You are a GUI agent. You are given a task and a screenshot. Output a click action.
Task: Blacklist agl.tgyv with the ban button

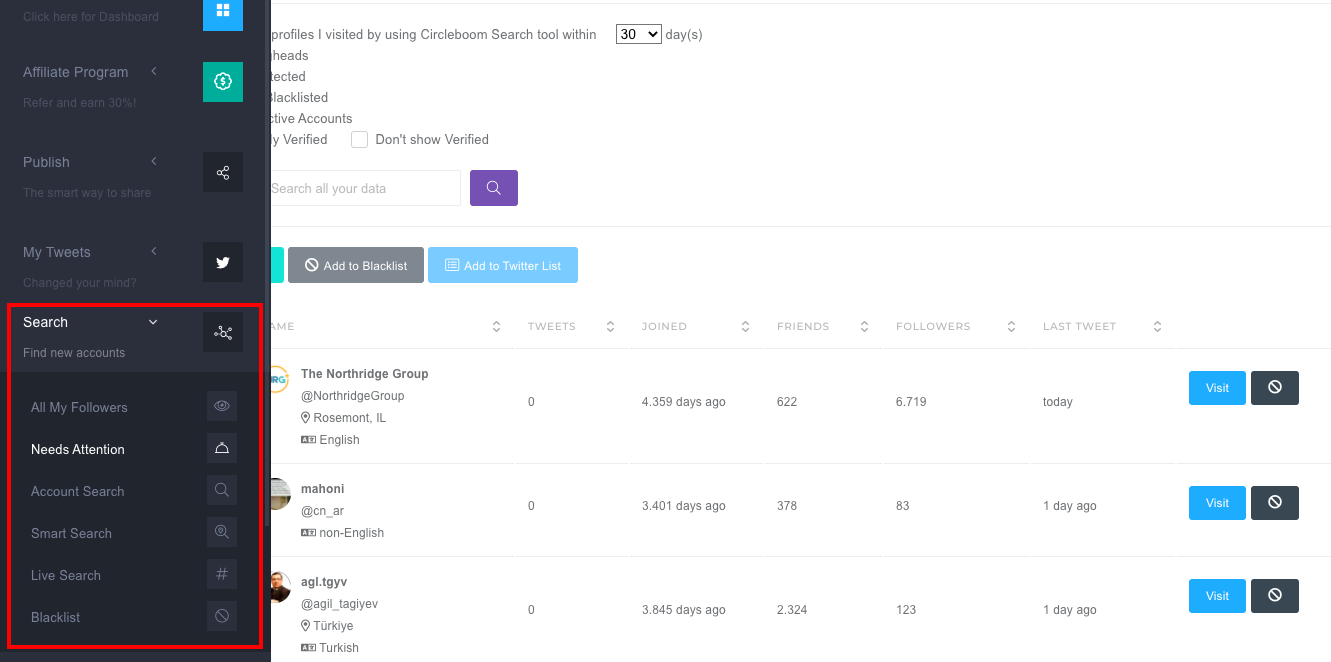click(x=1275, y=596)
